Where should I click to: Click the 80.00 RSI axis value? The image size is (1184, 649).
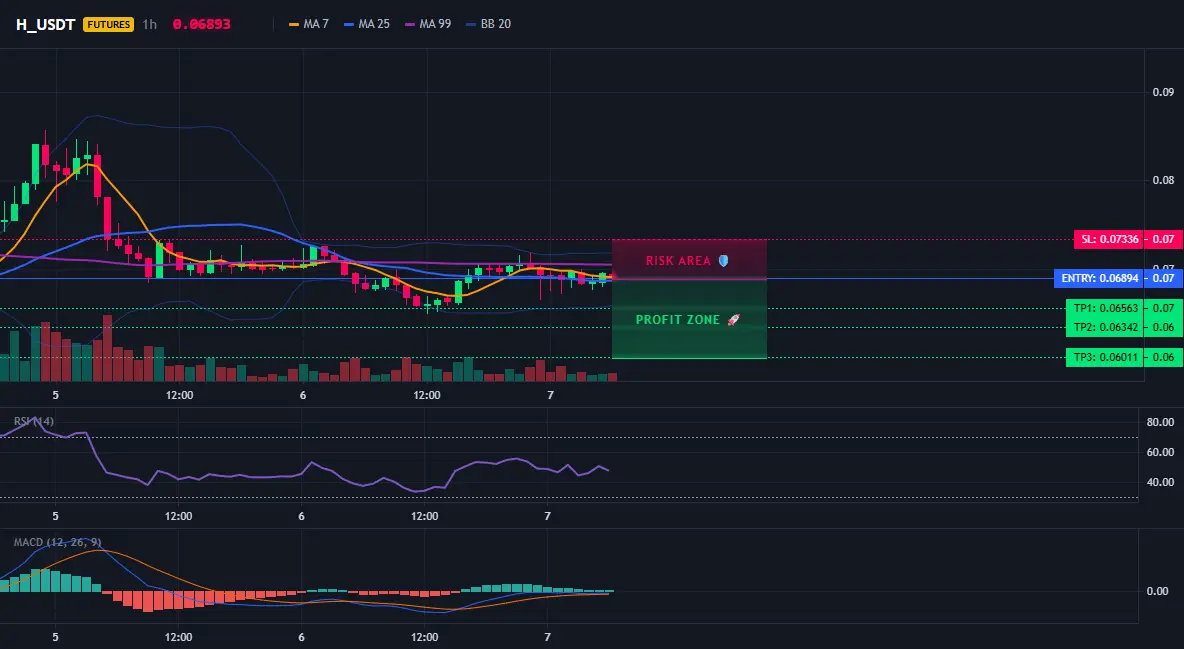coord(1161,422)
